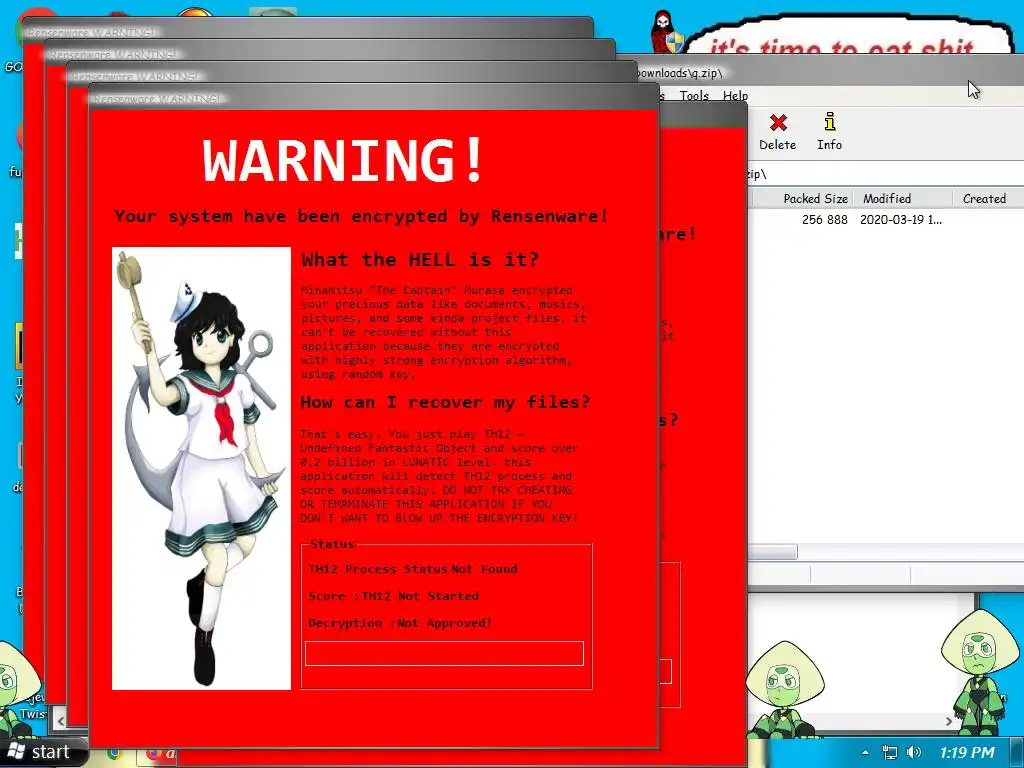
Task: Click the background window's right scroll arrow
Action: coord(949,721)
